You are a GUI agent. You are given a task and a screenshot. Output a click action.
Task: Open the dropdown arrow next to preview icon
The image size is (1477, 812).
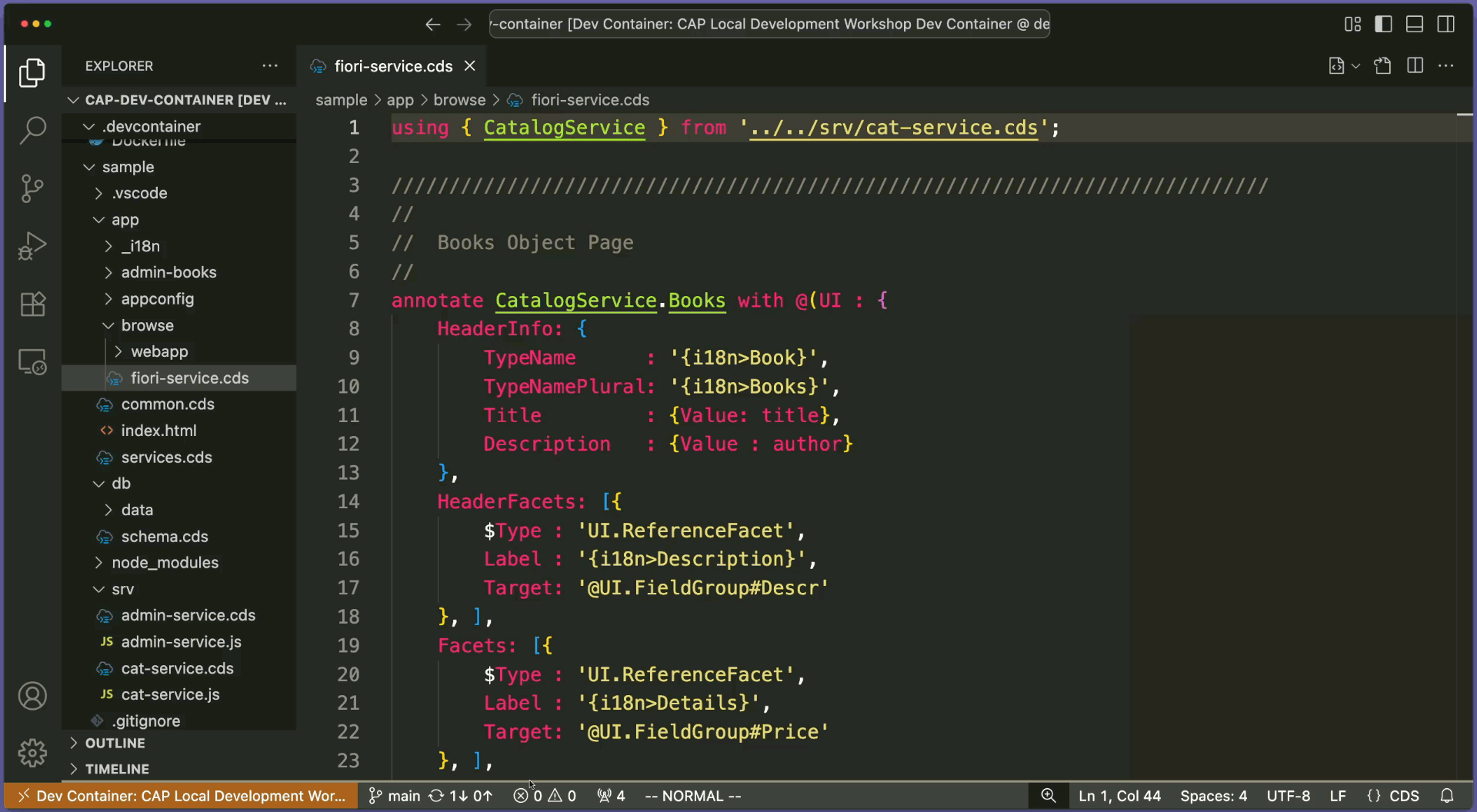tap(1356, 66)
